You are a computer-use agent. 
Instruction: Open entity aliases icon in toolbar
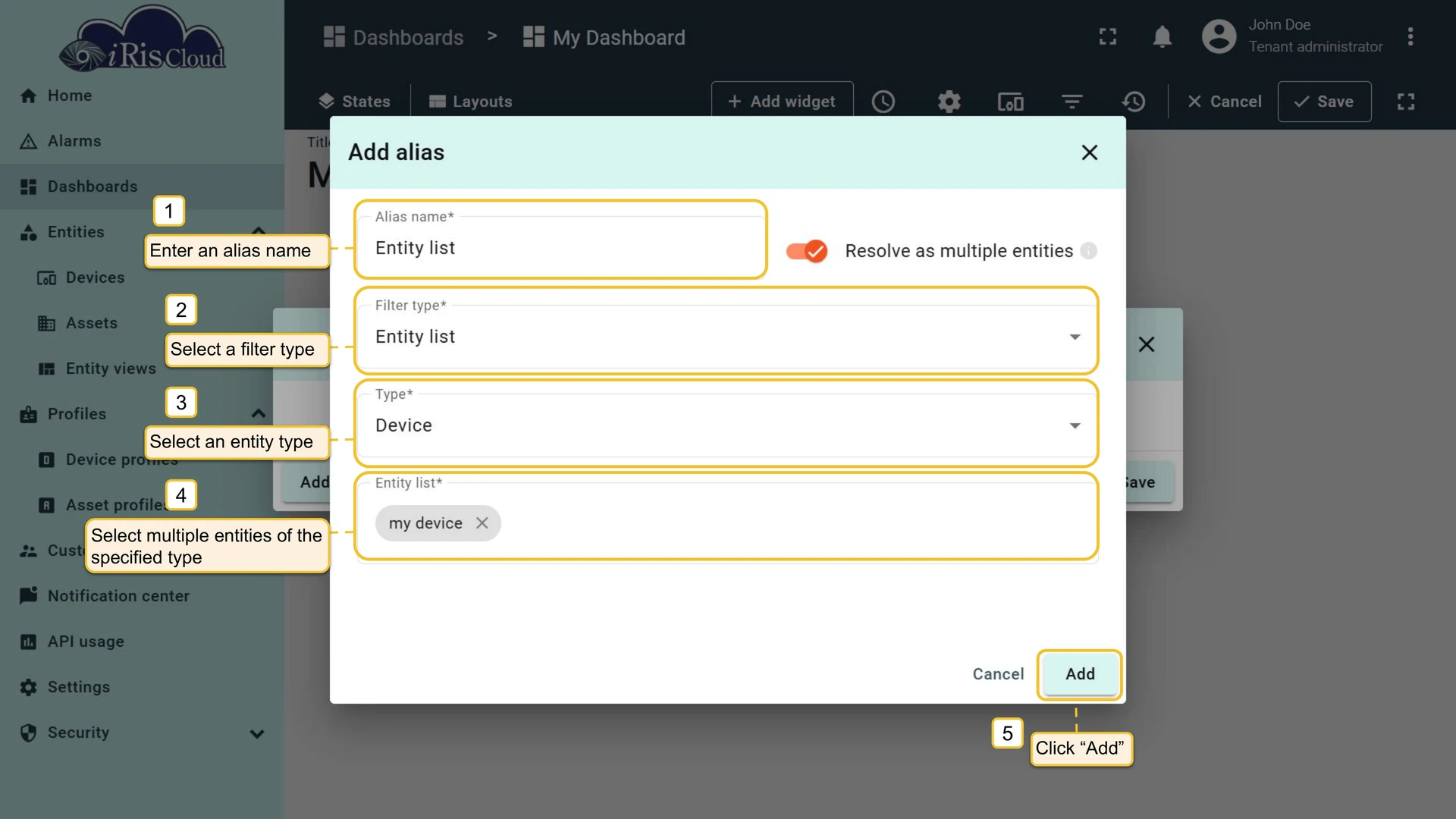point(1010,102)
